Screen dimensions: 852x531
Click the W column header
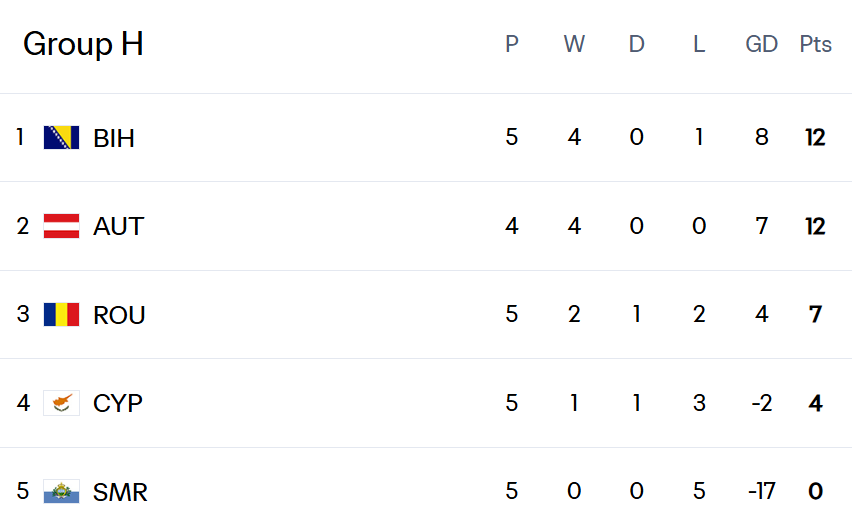[574, 44]
